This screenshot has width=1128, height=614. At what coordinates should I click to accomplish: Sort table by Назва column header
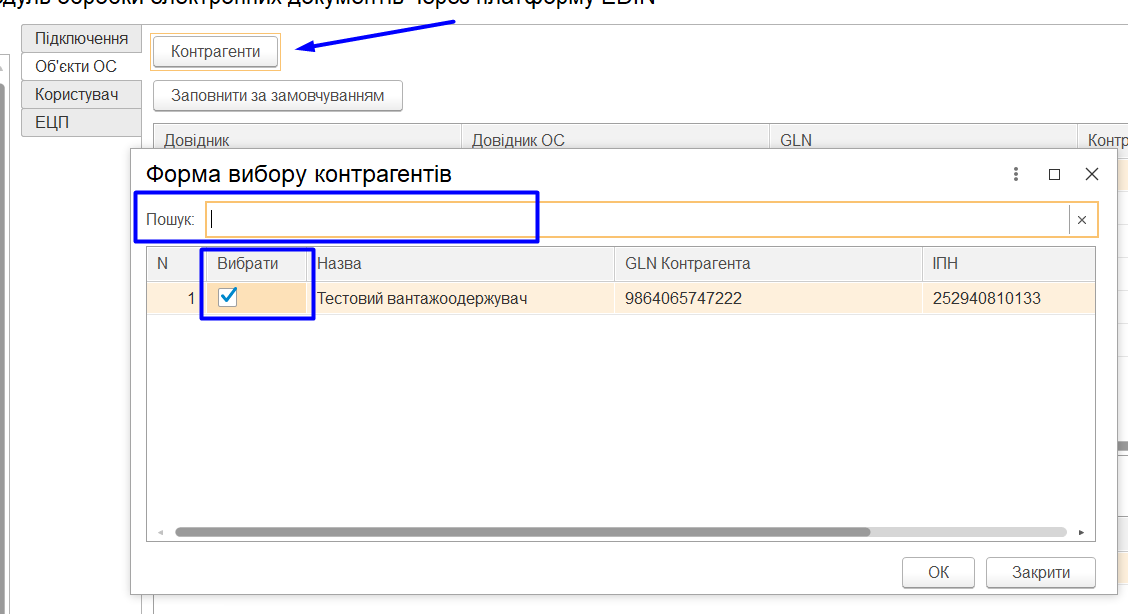click(x=462, y=264)
